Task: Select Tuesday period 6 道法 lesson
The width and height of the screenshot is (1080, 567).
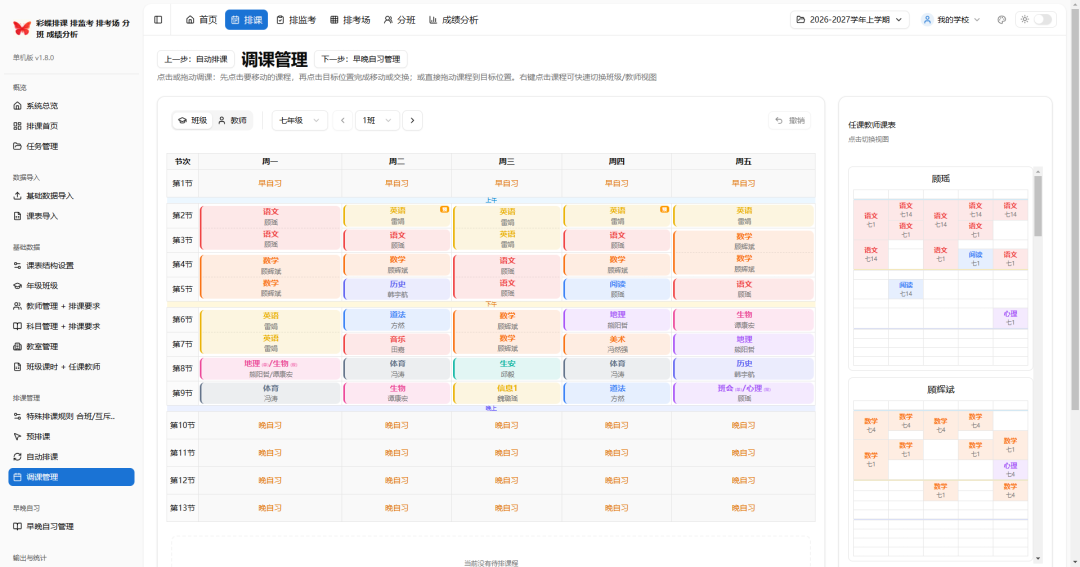Action: click(397, 319)
